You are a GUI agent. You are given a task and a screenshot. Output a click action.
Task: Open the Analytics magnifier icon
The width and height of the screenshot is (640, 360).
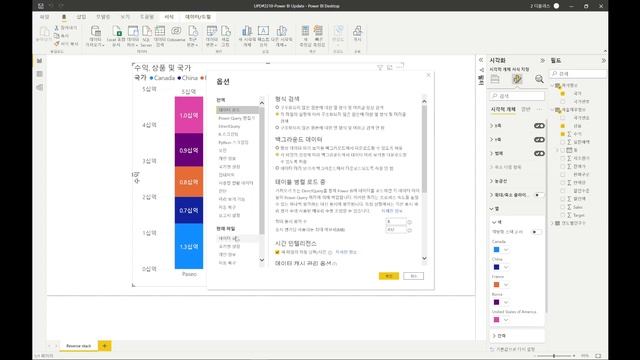pos(539,79)
